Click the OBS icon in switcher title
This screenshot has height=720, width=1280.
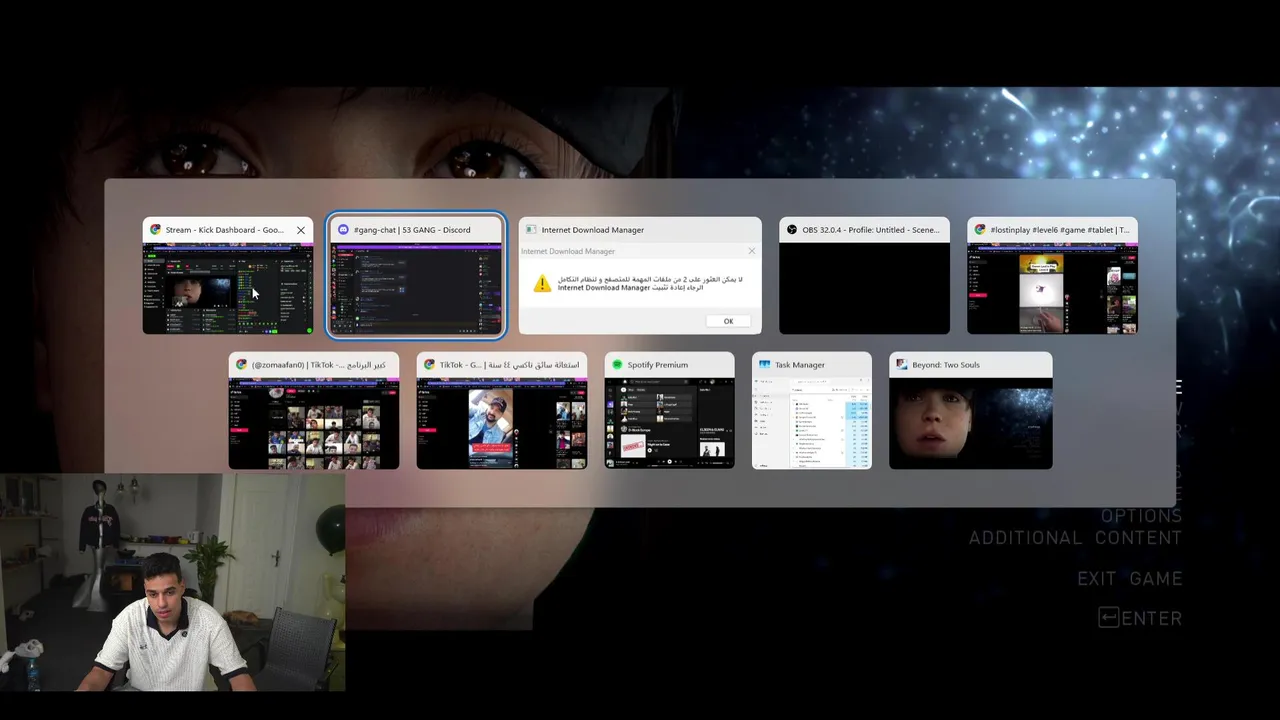792,230
